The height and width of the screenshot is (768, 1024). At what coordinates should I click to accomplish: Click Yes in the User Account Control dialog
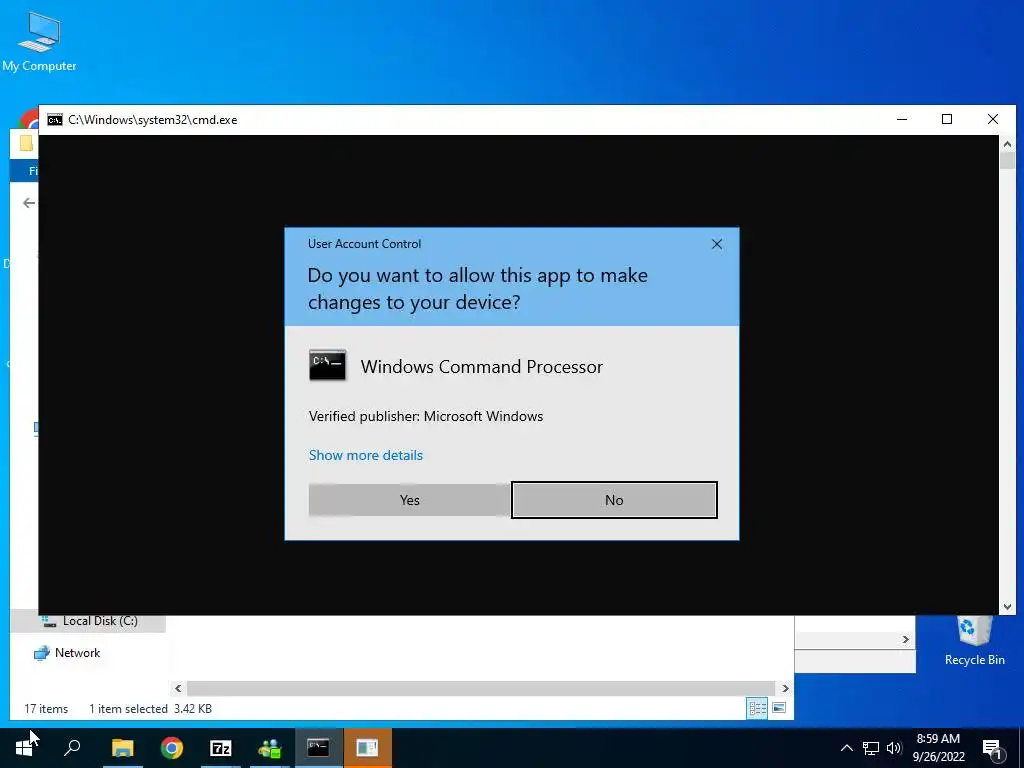(x=409, y=500)
